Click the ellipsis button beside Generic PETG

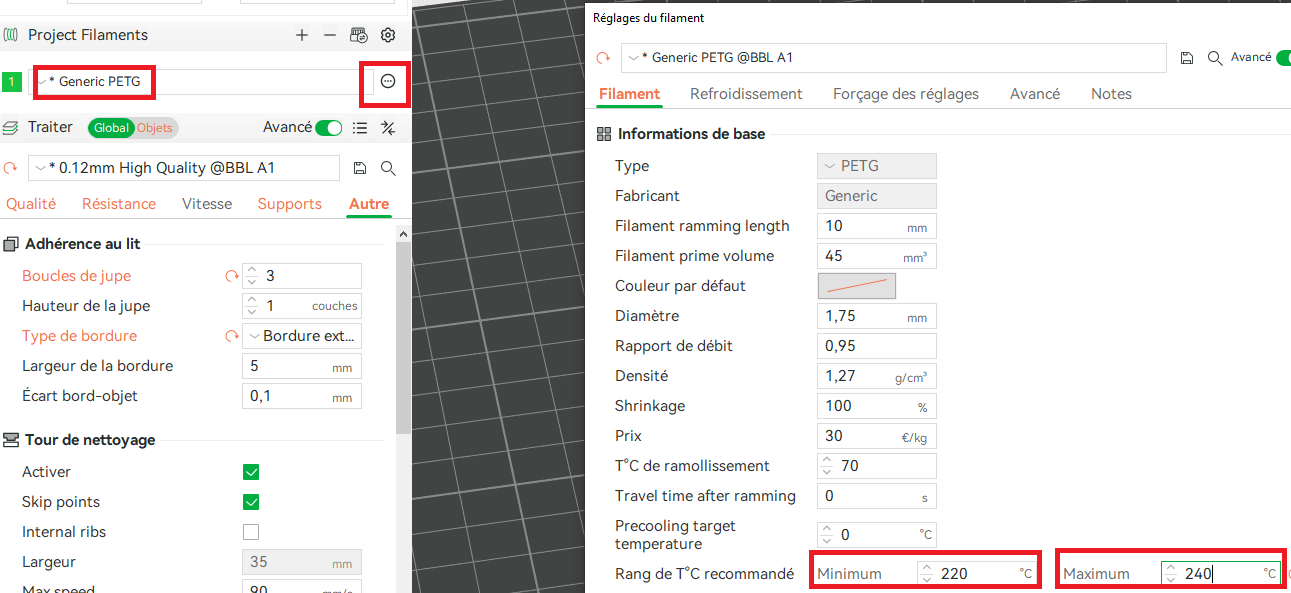(x=388, y=81)
